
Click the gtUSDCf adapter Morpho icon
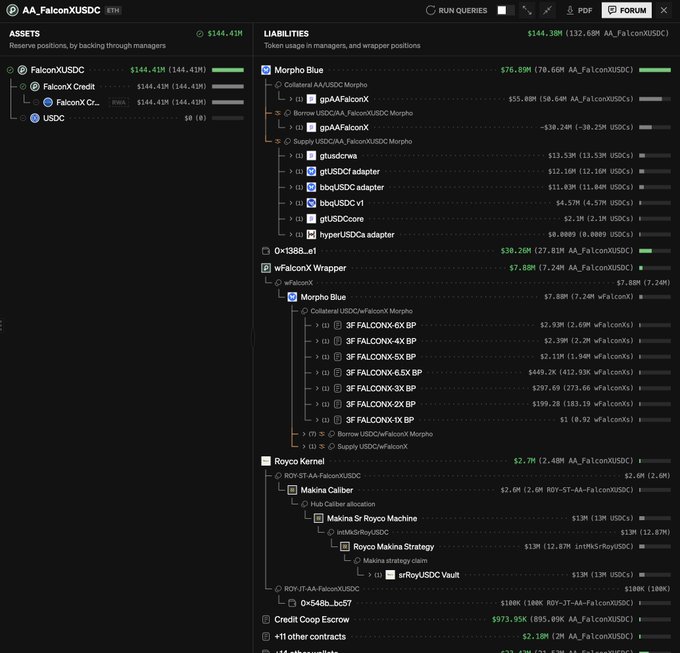tap(311, 171)
